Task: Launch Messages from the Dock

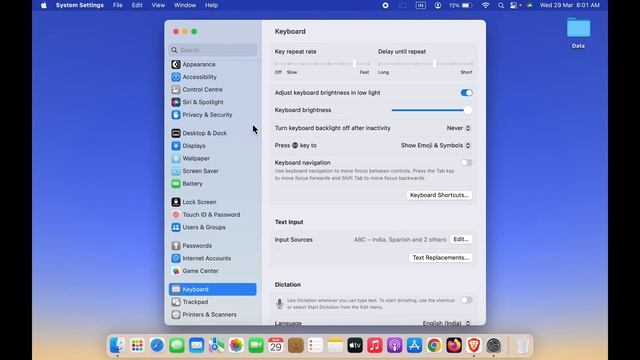Action: [x=177, y=346]
